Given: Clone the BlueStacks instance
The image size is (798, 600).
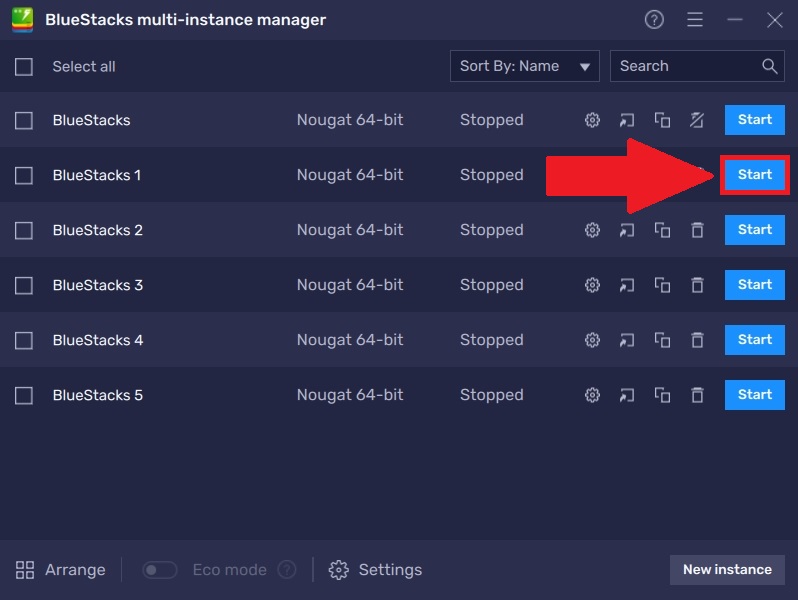Looking at the screenshot, I should pos(662,120).
